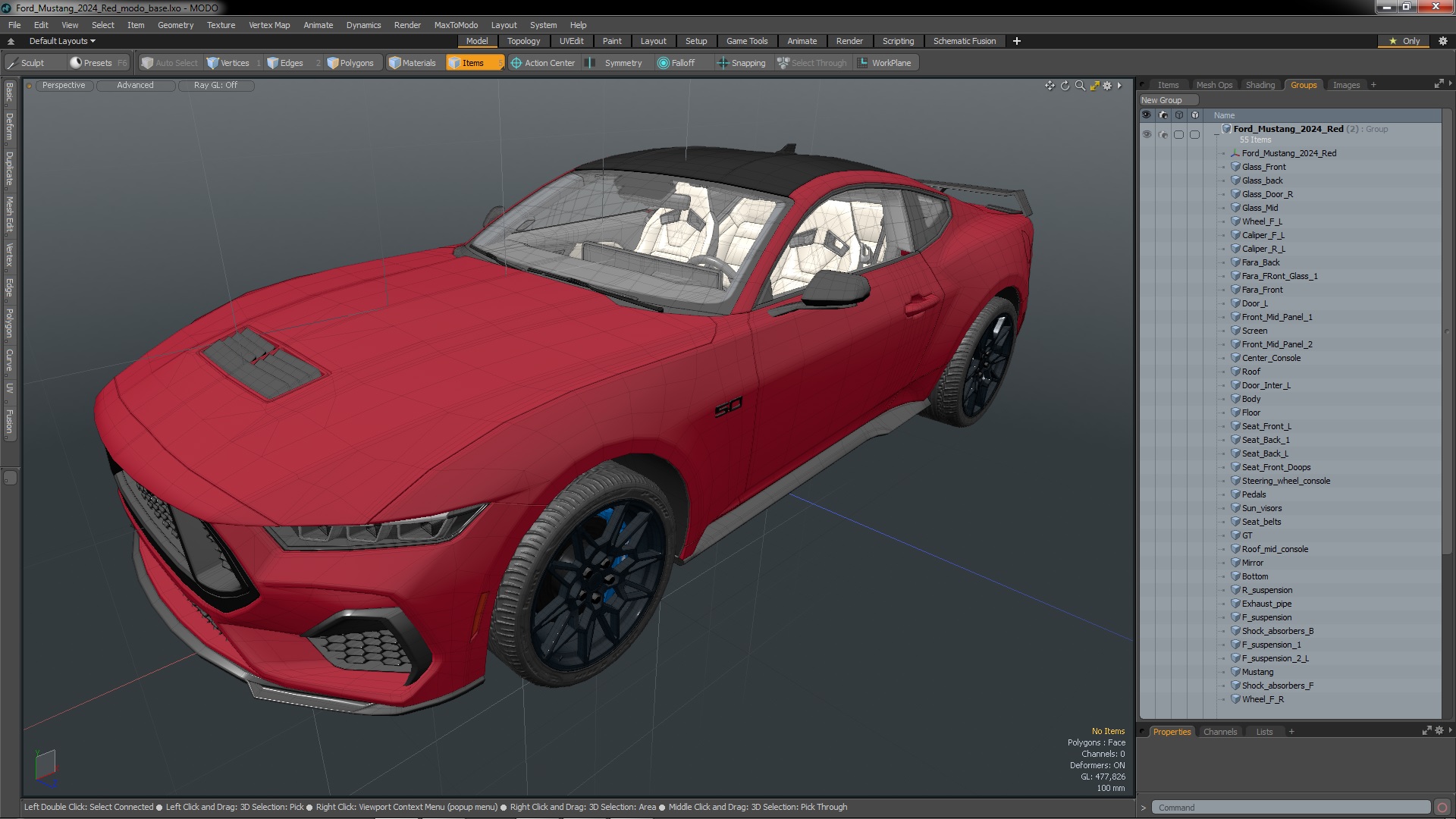Select the Wheel_F_L mesh item
The height and width of the screenshot is (819, 1456).
1261,221
